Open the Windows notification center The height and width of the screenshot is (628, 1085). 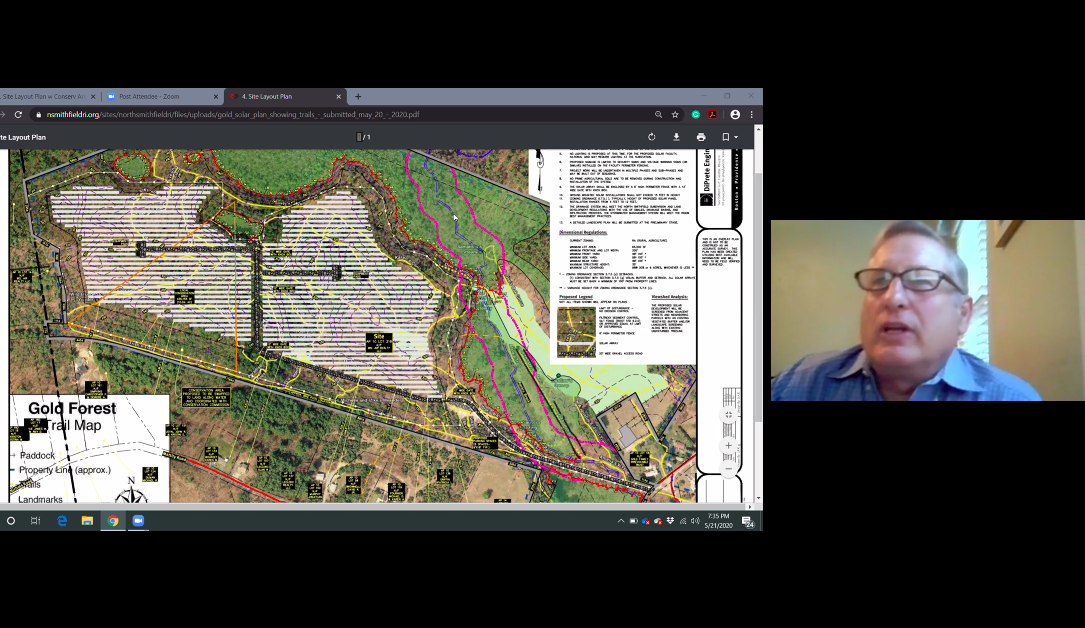click(748, 521)
